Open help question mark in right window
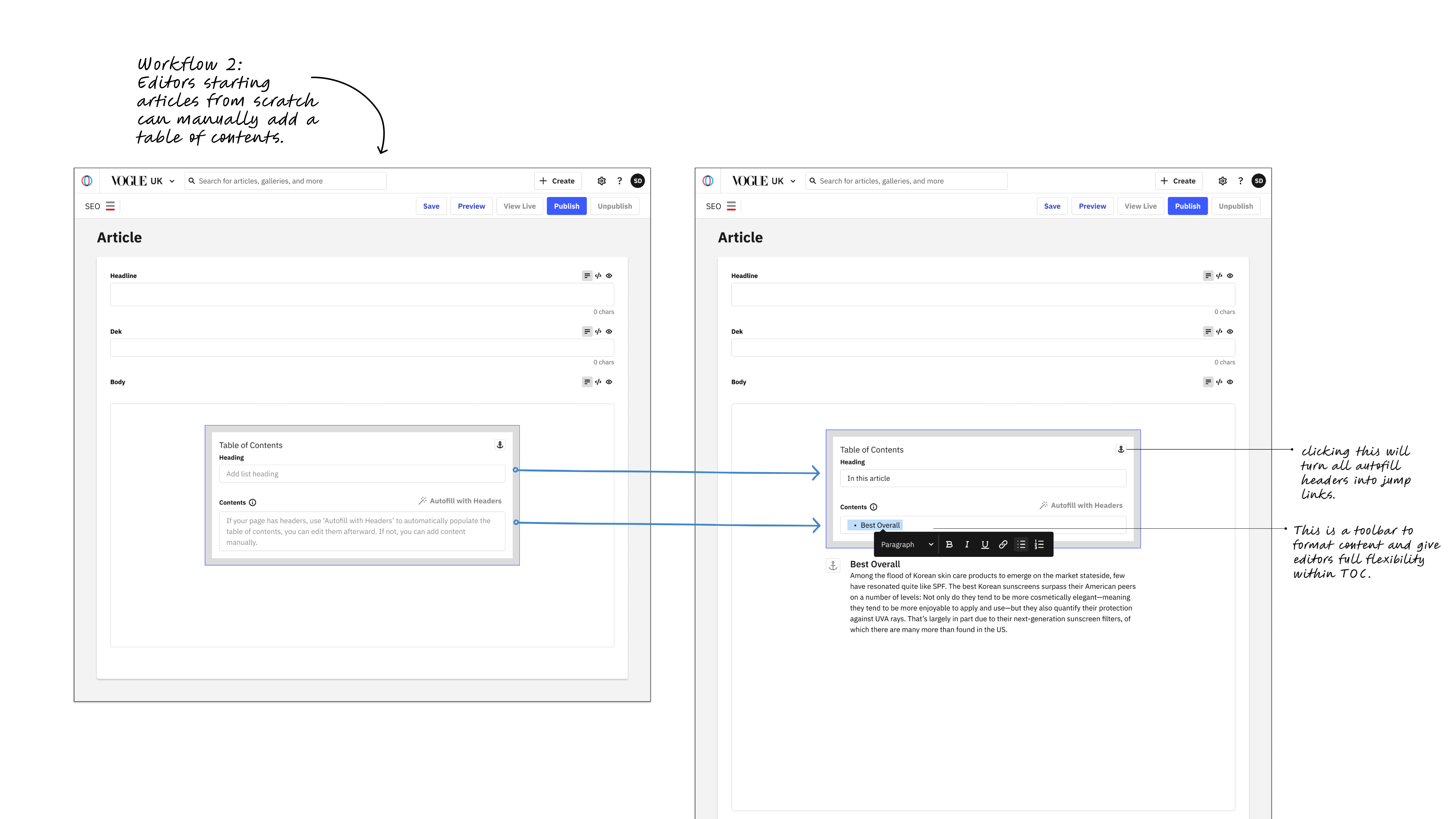1456x819 pixels. (x=1241, y=181)
